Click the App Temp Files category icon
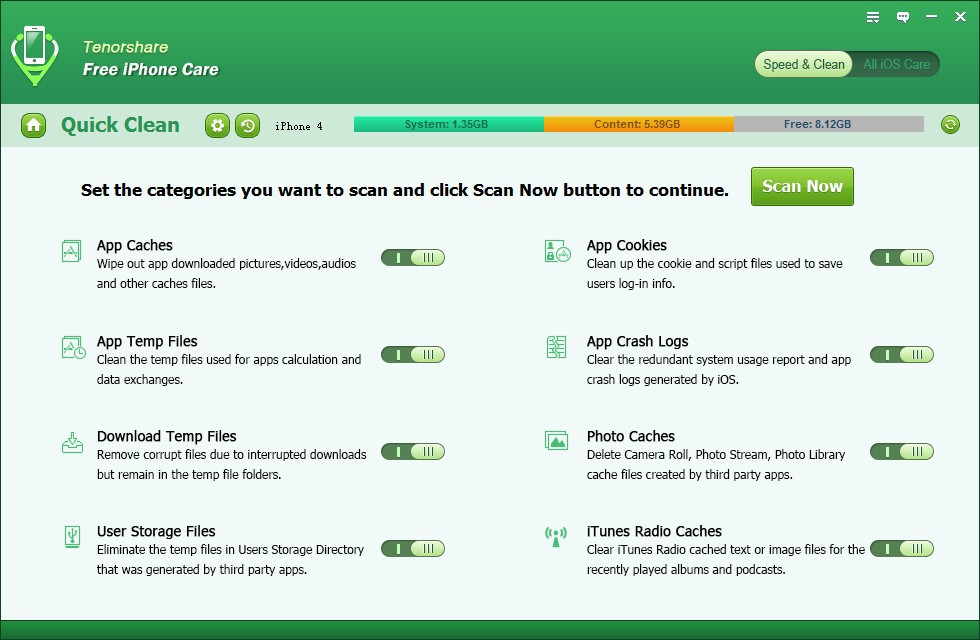 tap(74, 348)
